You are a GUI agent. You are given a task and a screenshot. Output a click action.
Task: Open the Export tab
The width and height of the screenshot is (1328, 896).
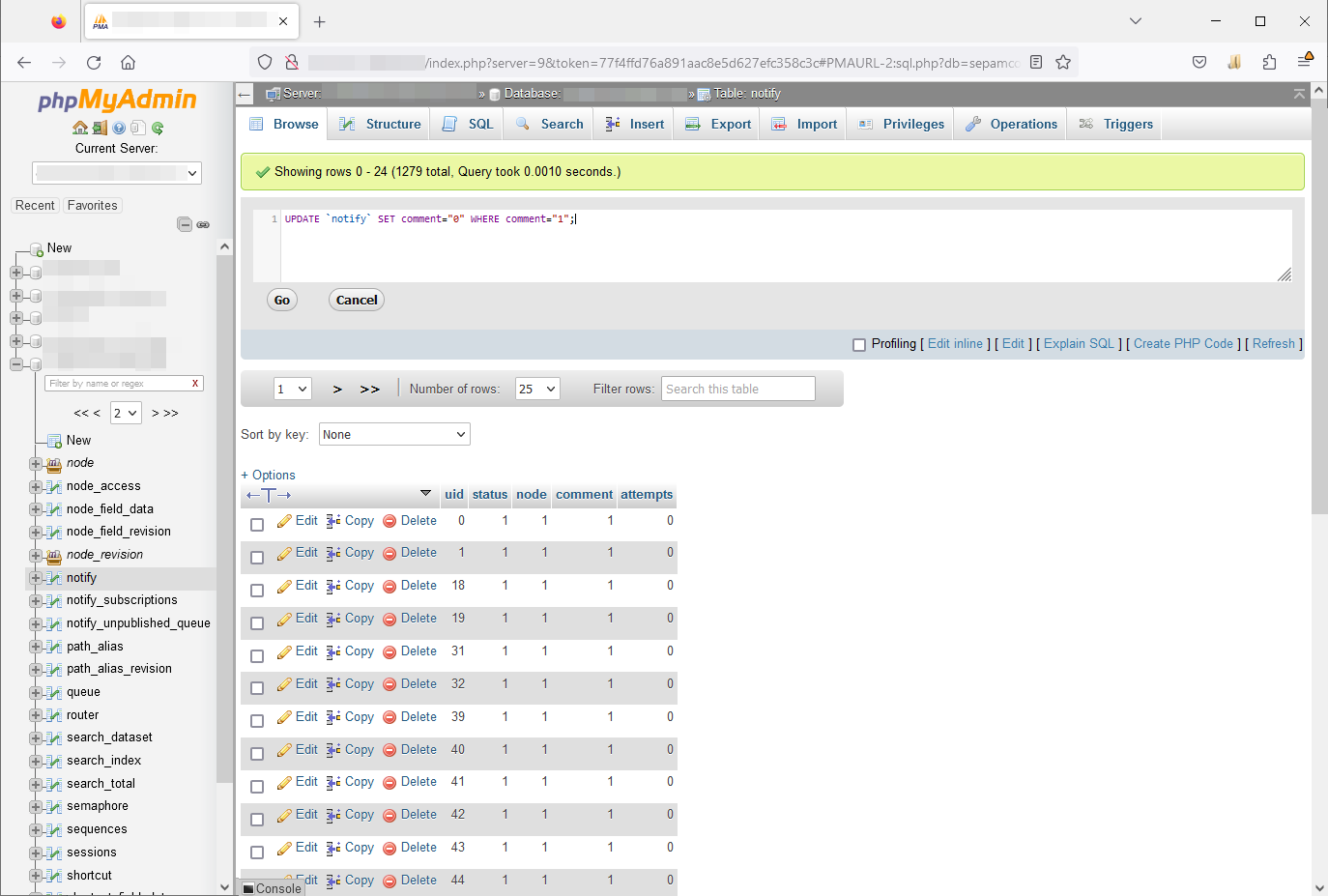click(717, 124)
